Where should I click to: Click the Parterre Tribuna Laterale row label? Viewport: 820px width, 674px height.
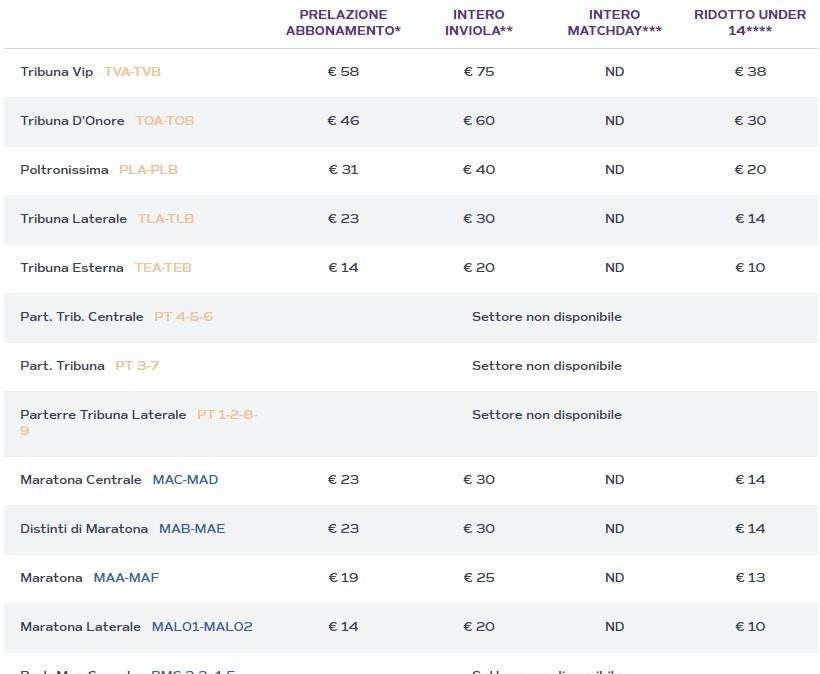pyautogui.click(x=103, y=415)
